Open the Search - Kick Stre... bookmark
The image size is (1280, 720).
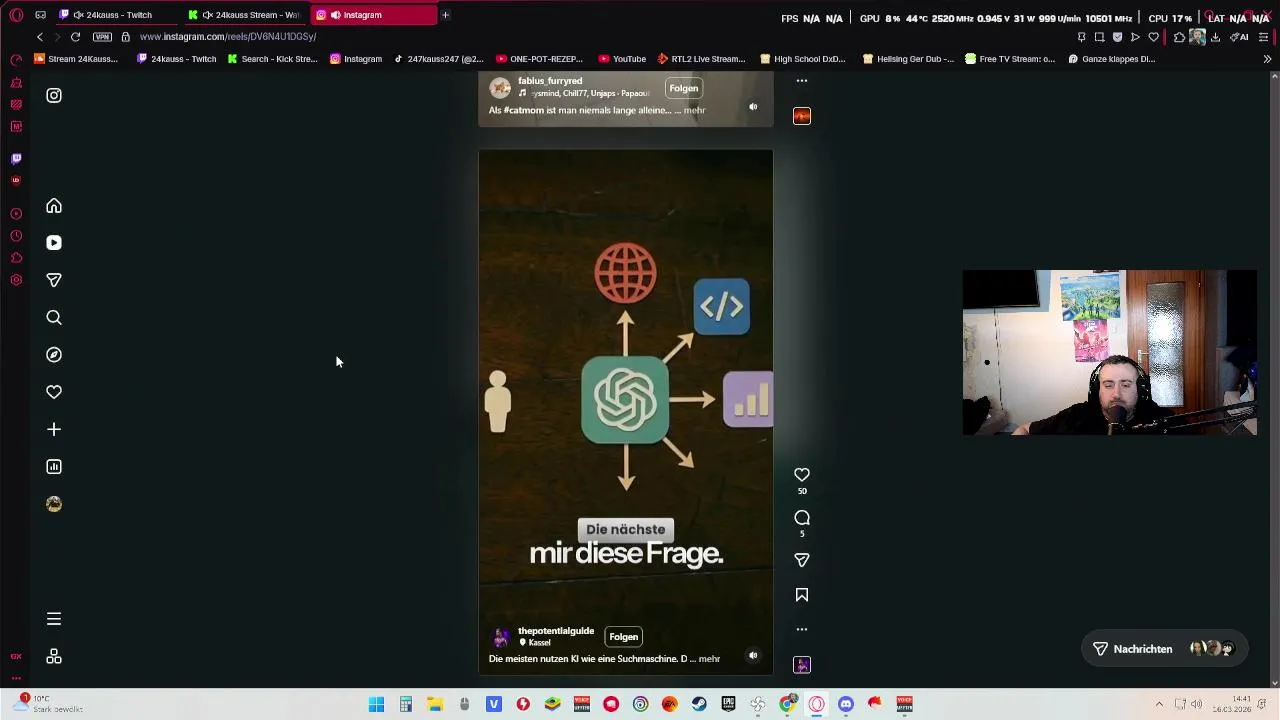[272, 59]
